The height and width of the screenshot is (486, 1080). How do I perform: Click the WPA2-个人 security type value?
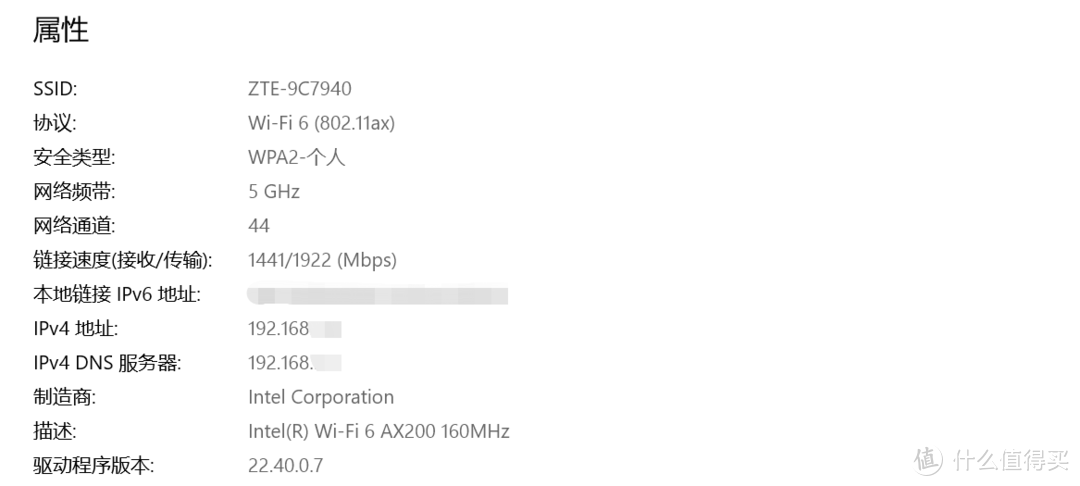pyautogui.click(x=296, y=157)
